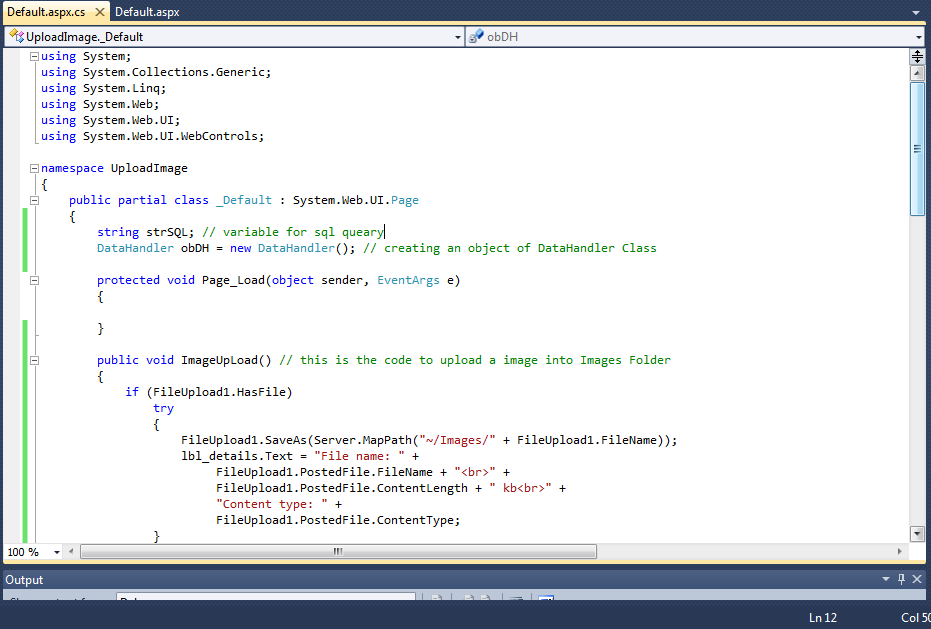Click the vertical scrollbar thumb
931x629 pixels.
pos(917,148)
